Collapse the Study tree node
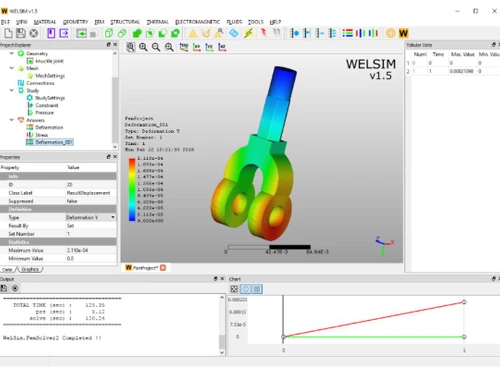 [x=12, y=90]
